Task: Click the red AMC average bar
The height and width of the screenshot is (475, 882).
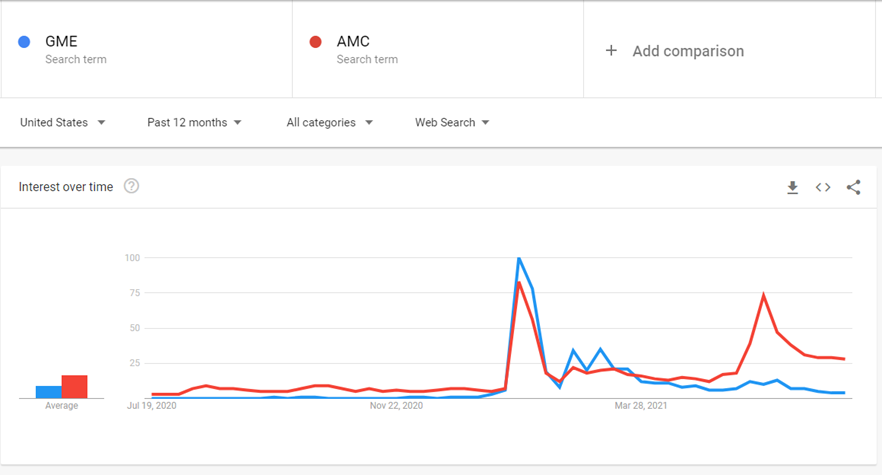Action: pyautogui.click(x=74, y=386)
